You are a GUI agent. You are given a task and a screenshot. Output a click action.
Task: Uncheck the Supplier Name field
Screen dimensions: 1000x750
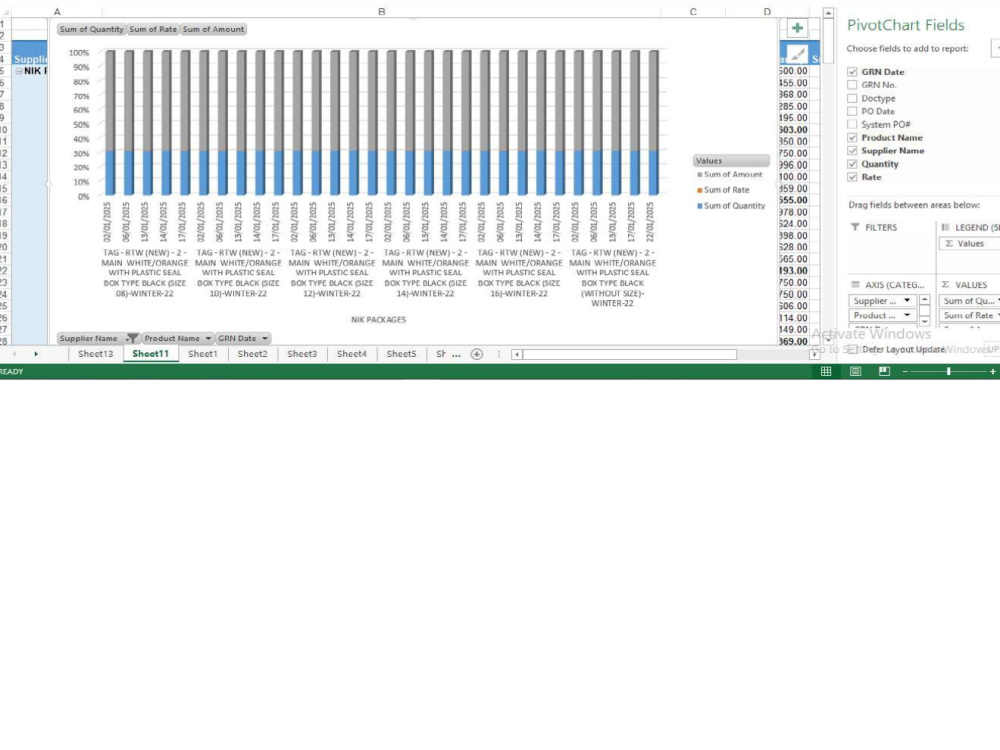(852, 151)
